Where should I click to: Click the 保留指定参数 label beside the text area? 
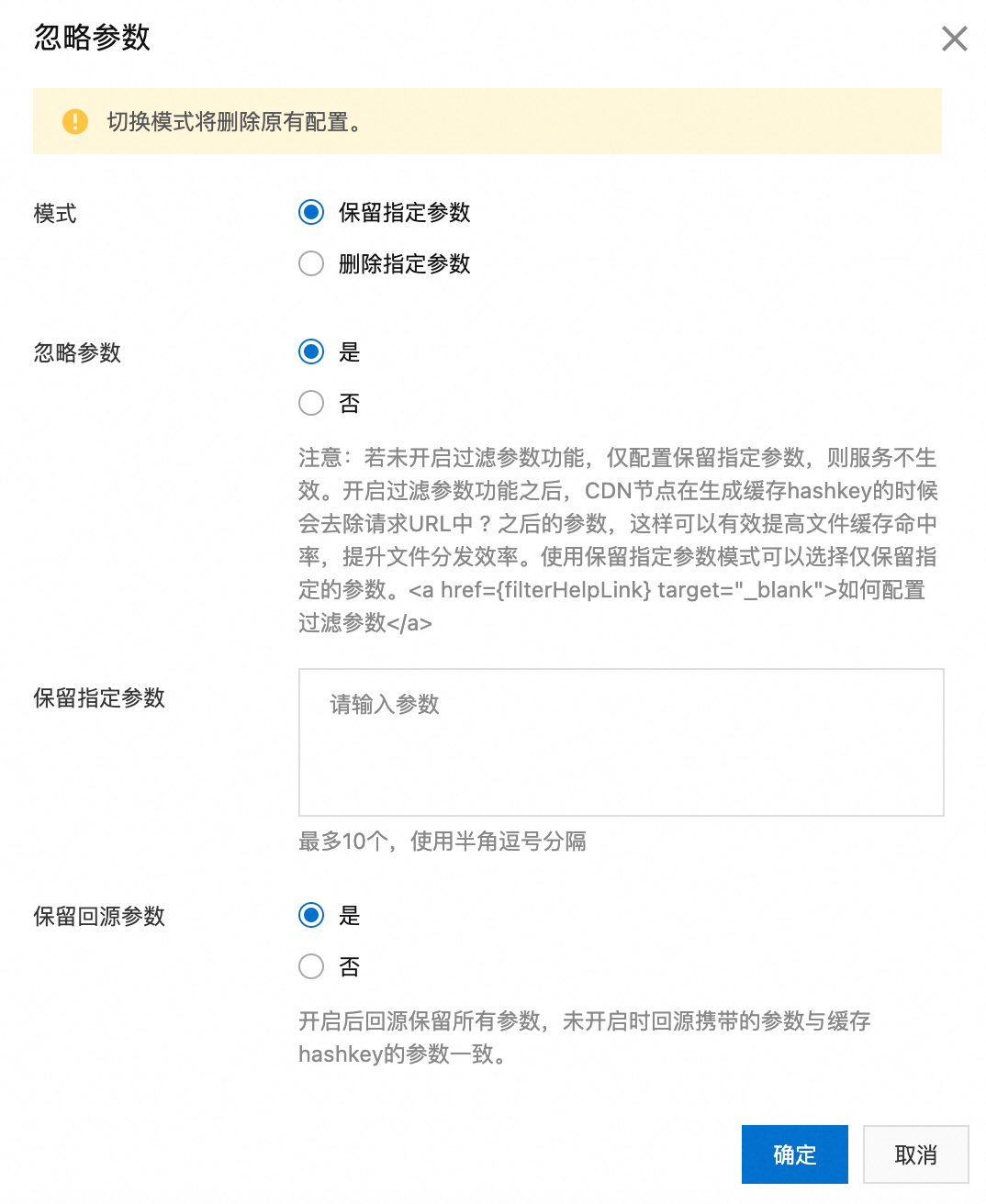99,697
